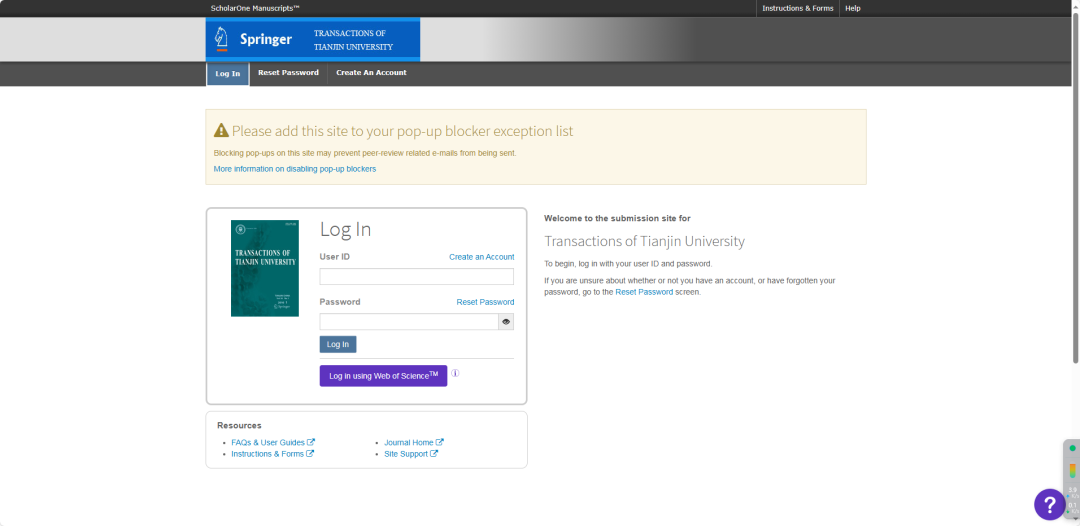This screenshot has width=1080, height=526.
Task: Click external link icon beside Site Support
Action: 434,454
